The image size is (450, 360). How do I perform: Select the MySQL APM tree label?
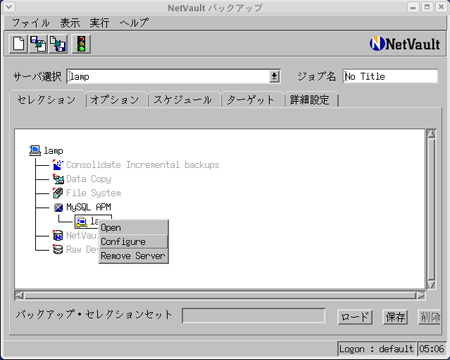(x=89, y=207)
